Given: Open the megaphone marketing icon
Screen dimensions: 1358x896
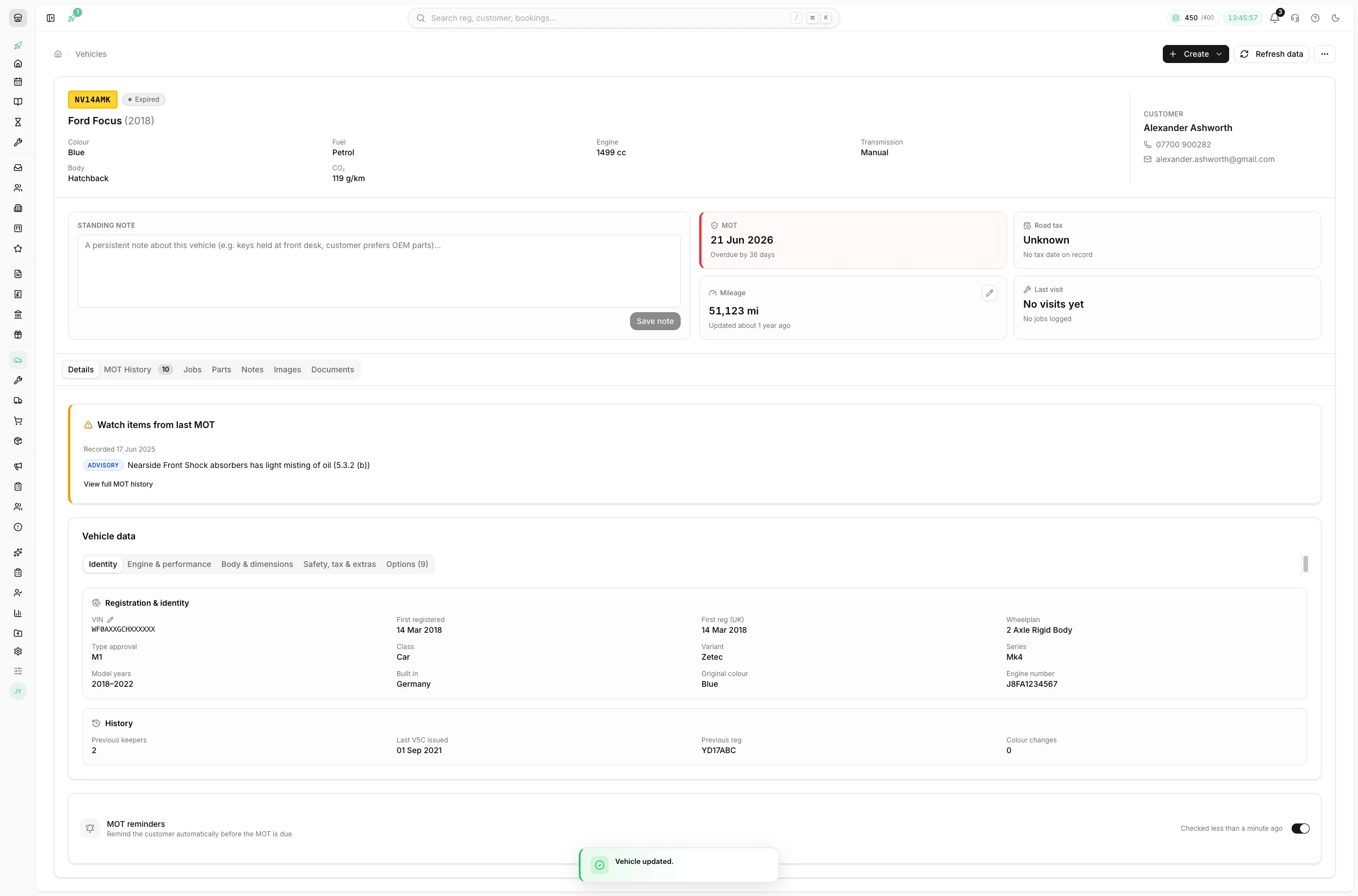Looking at the screenshot, I should click(x=17, y=466).
